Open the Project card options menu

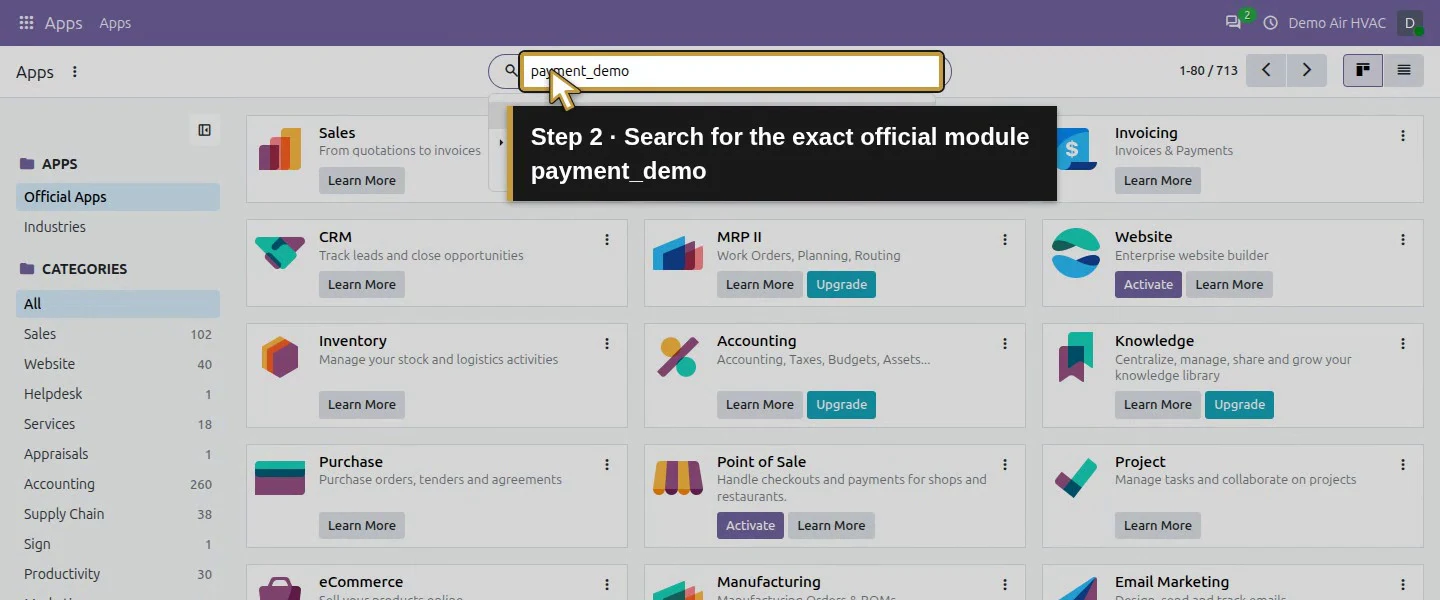pos(1403,464)
